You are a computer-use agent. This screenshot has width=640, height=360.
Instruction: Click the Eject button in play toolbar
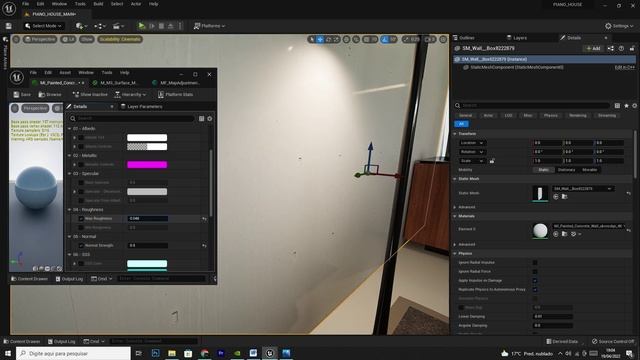(x=171, y=26)
